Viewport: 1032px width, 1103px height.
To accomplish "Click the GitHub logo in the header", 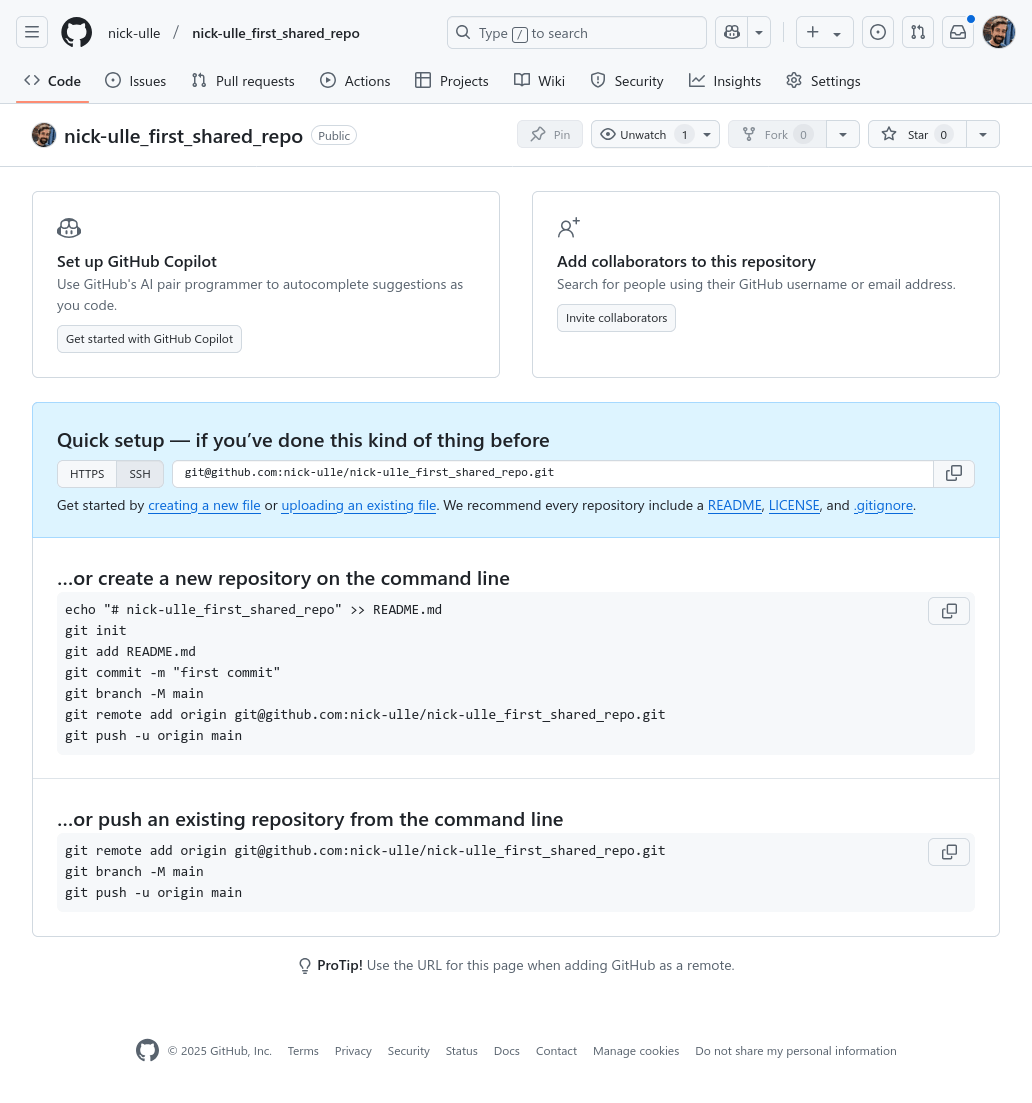I will click(76, 31).
